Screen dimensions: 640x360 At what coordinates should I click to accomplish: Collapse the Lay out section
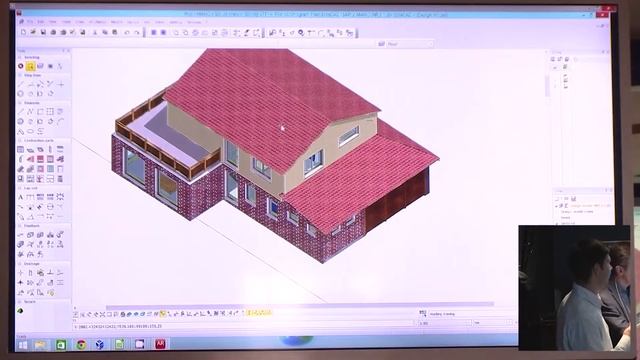coord(20,188)
